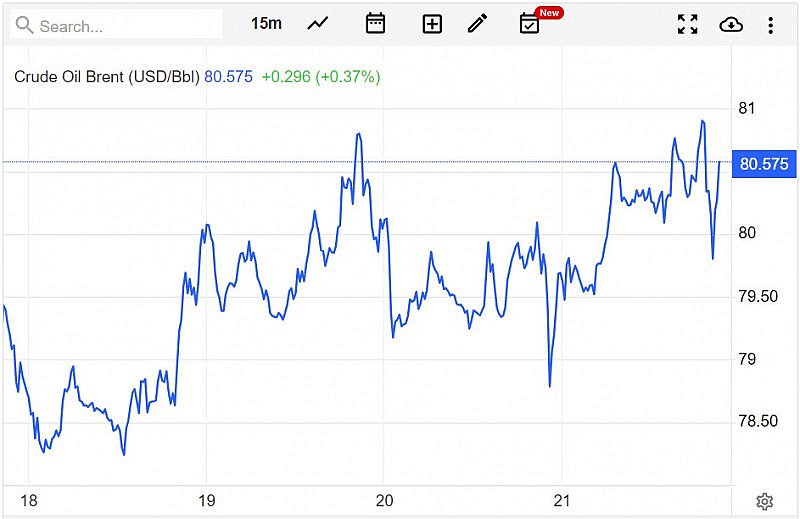Click date 19 on the time axis
Viewport: 800px width, 519px height.
tap(207, 500)
